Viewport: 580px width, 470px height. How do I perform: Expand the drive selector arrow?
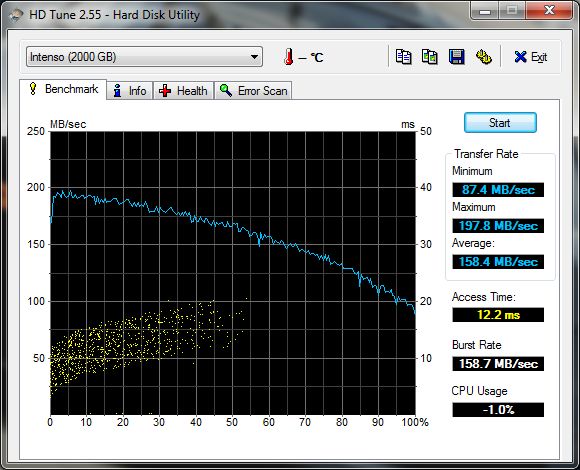click(x=254, y=57)
